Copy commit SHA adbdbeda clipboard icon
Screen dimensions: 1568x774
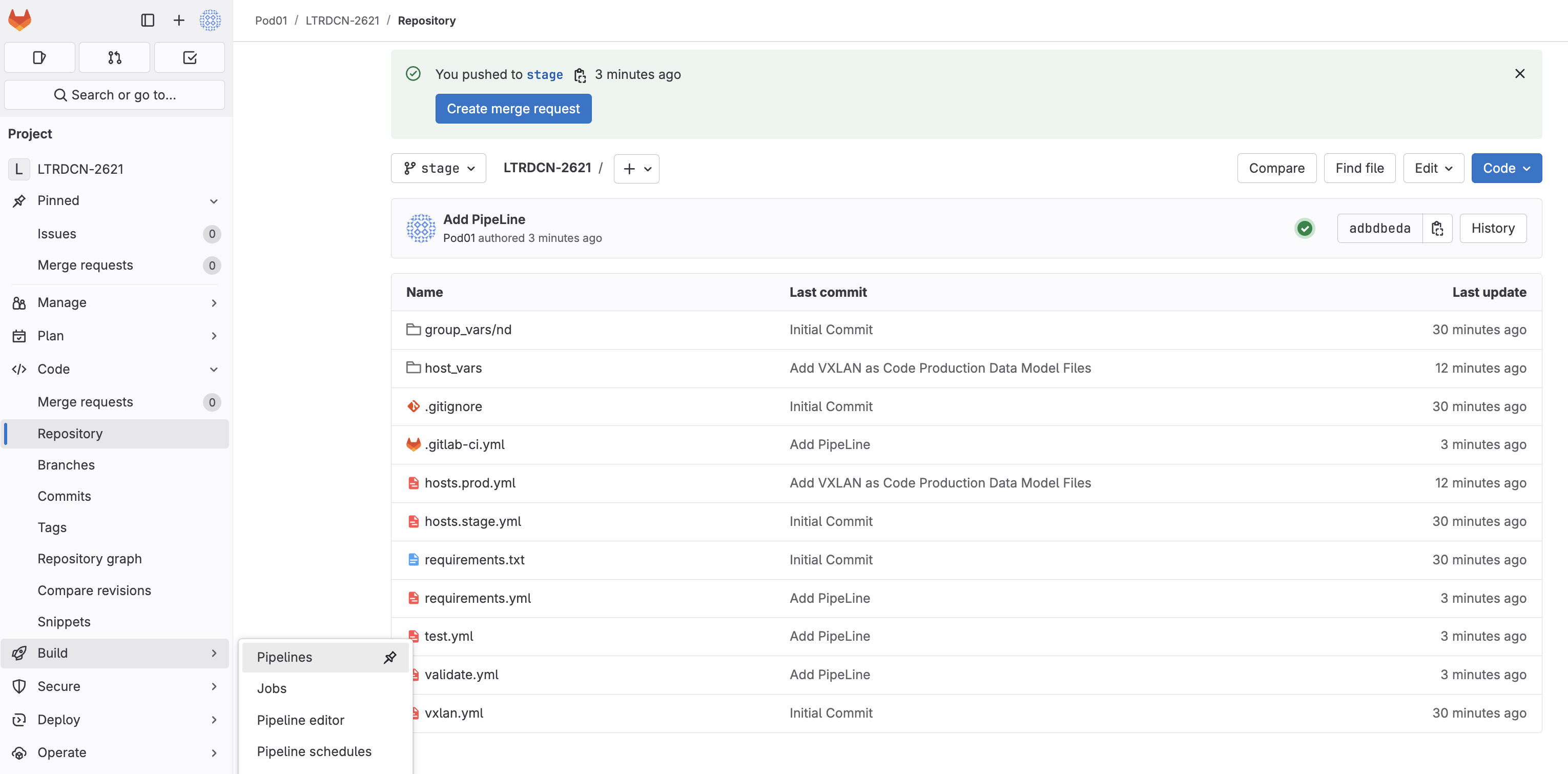[x=1437, y=229]
